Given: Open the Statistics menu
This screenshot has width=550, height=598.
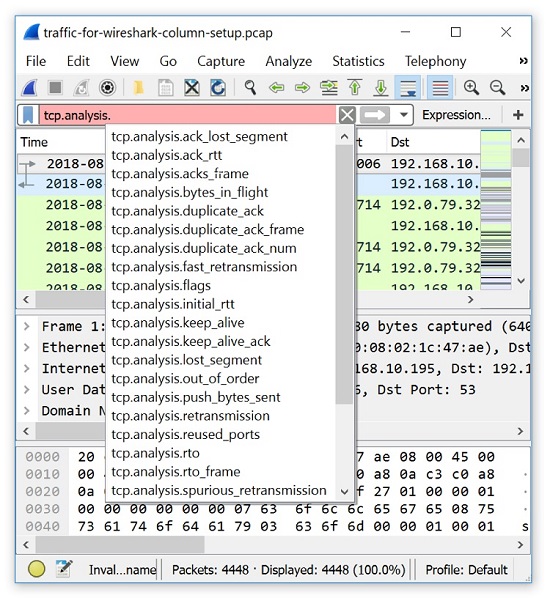Looking at the screenshot, I should coord(358,61).
